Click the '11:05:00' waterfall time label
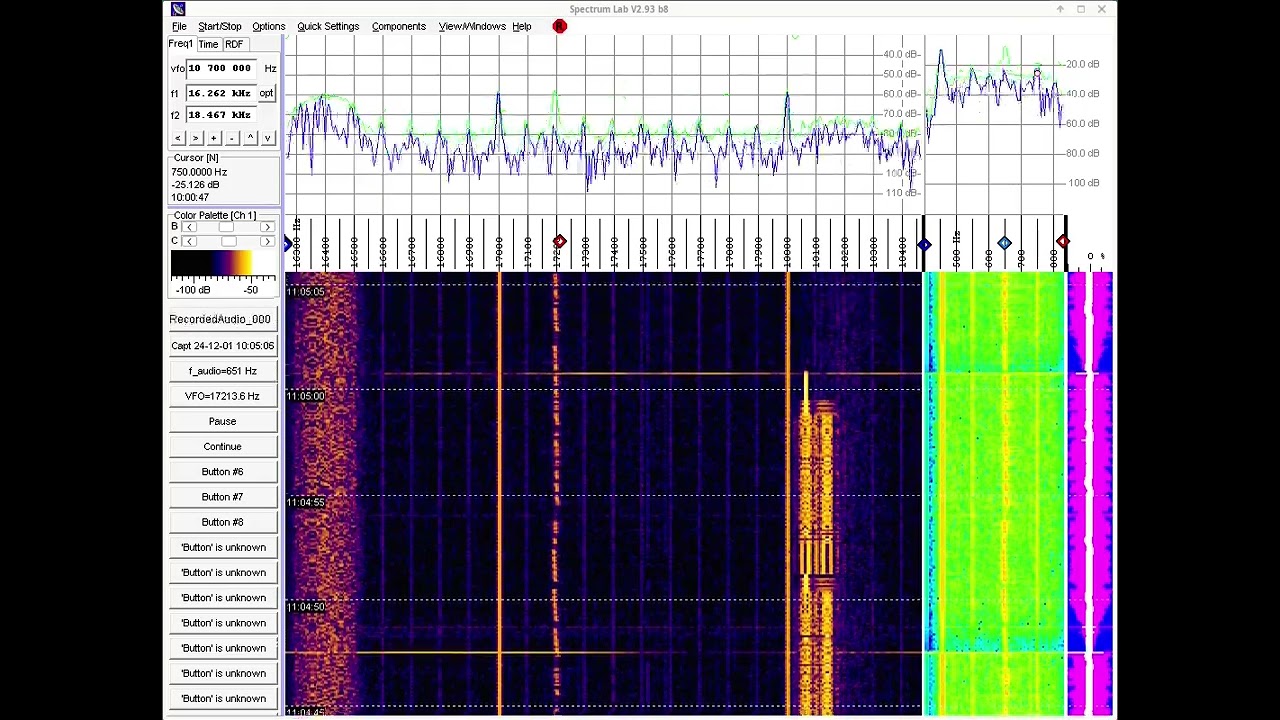The width and height of the screenshot is (1280, 720). tap(306, 396)
